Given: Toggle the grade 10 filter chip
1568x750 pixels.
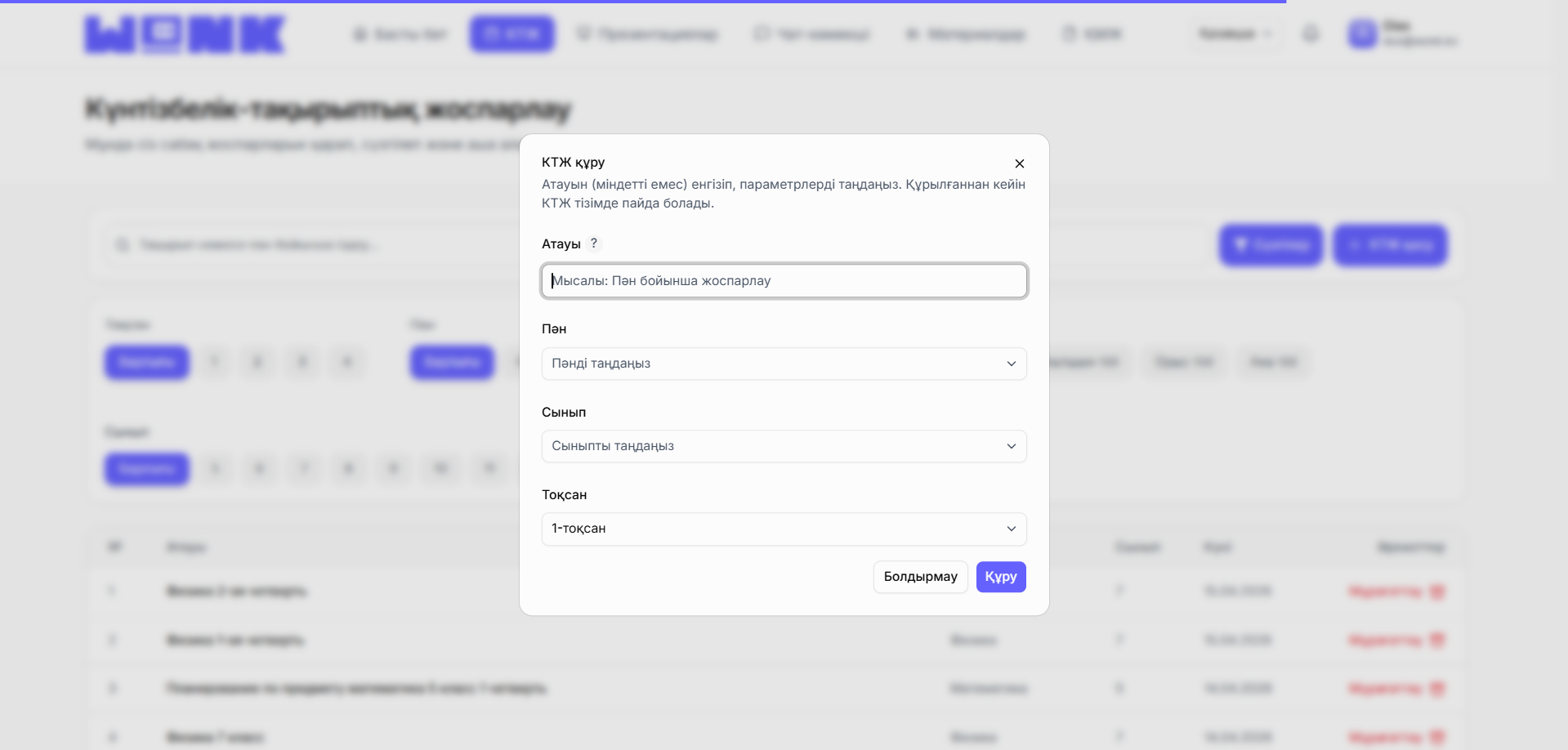Looking at the screenshot, I should coord(441,469).
